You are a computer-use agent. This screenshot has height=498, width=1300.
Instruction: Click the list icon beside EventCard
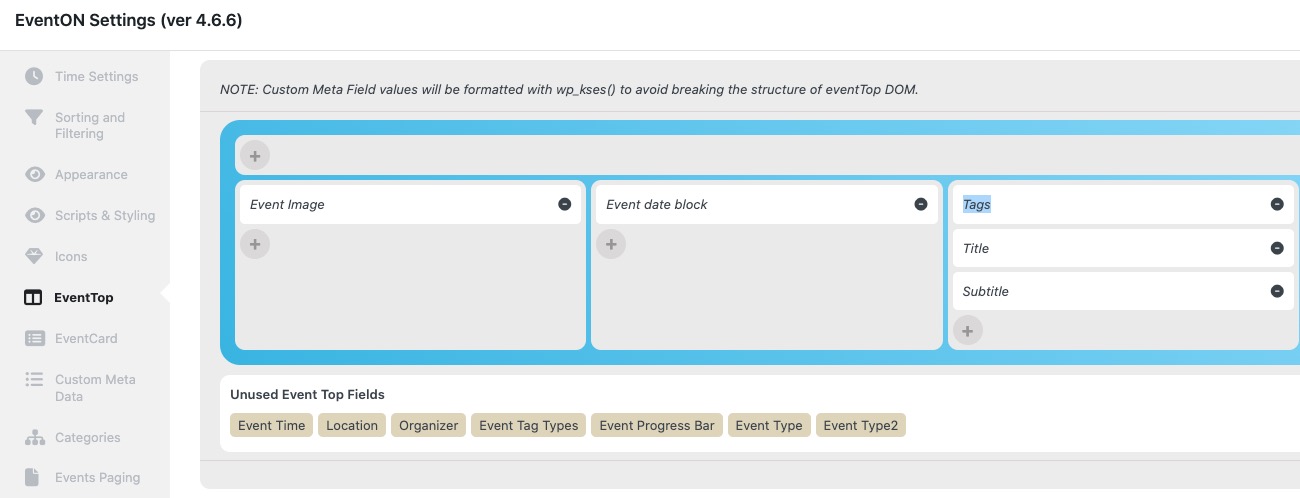pos(34,338)
